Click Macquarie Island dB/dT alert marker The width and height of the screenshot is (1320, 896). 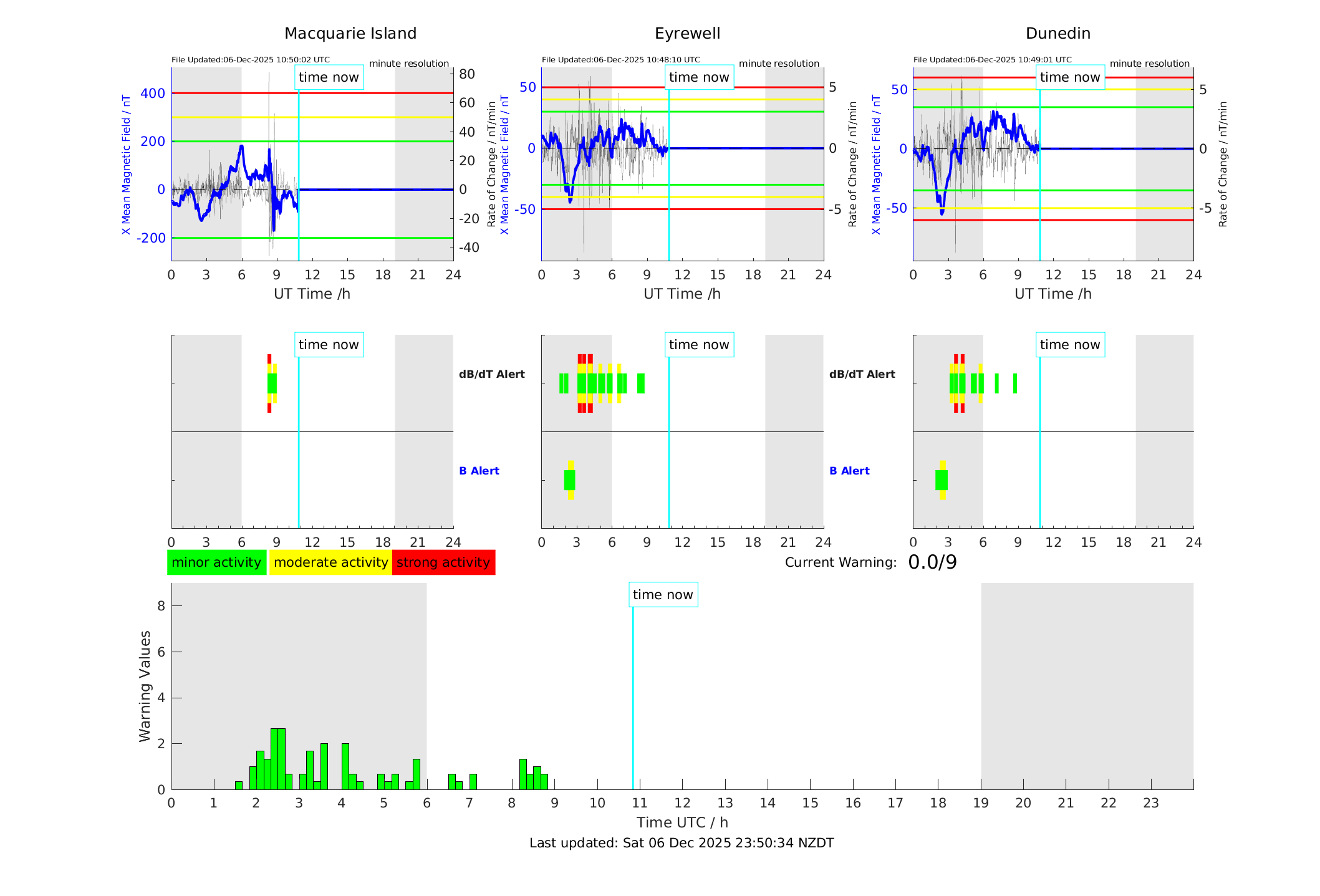[271, 383]
